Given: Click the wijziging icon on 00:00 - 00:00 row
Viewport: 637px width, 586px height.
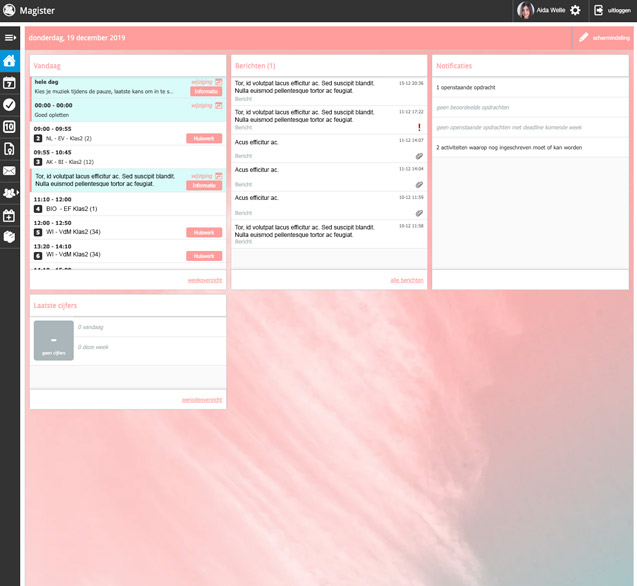Looking at the screenshot, I should [x=219, y=105].
